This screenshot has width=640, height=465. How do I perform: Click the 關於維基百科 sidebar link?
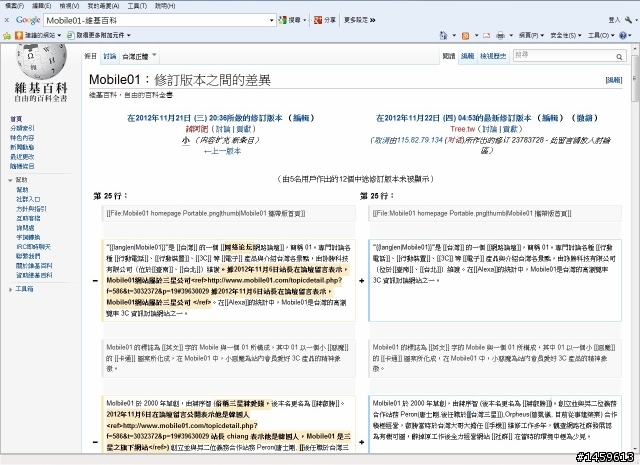[x=34, y=266]
